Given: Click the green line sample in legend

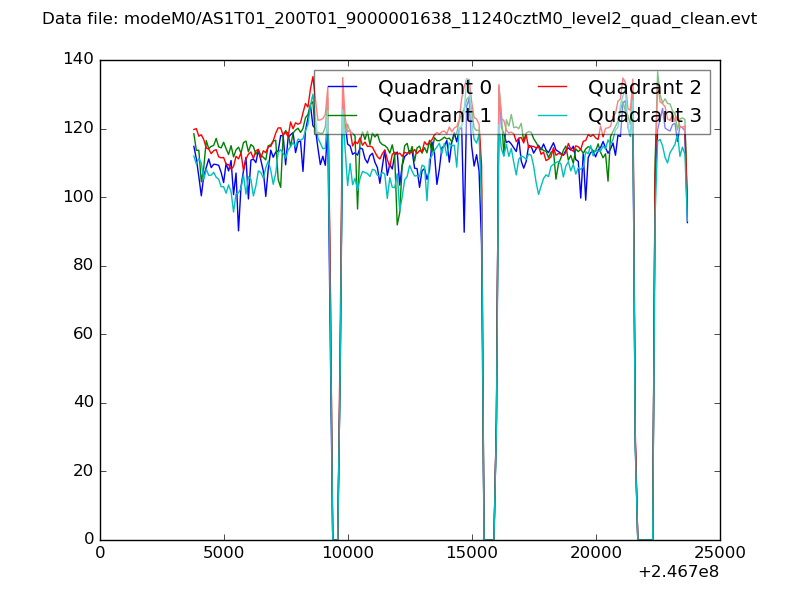Looking at the screenshot, I should (x=342, y=116).
